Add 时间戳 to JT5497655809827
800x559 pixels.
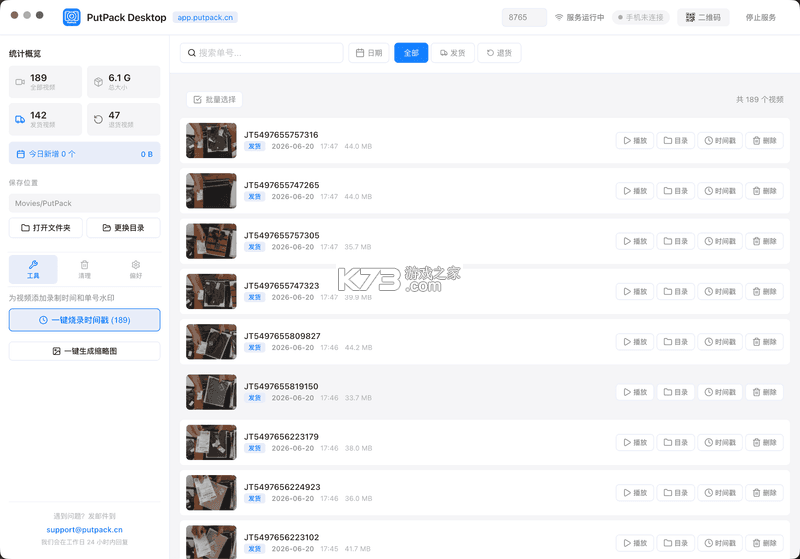tap(720, 342)
